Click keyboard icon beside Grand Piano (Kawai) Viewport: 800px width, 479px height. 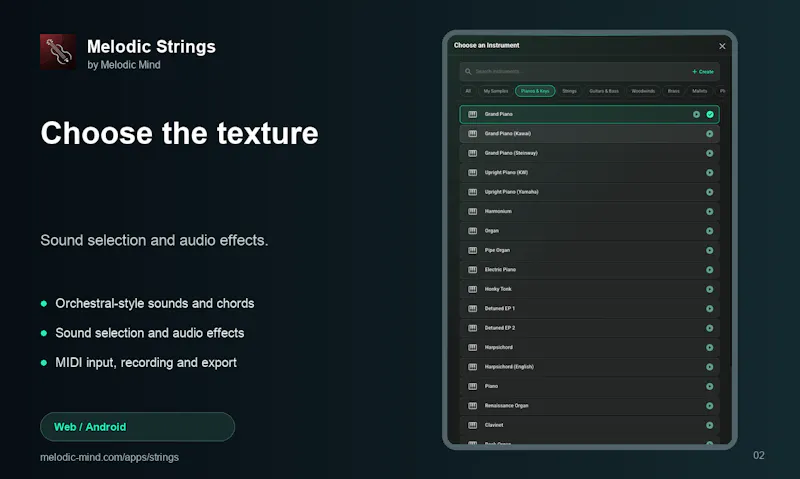pos(472,134)
